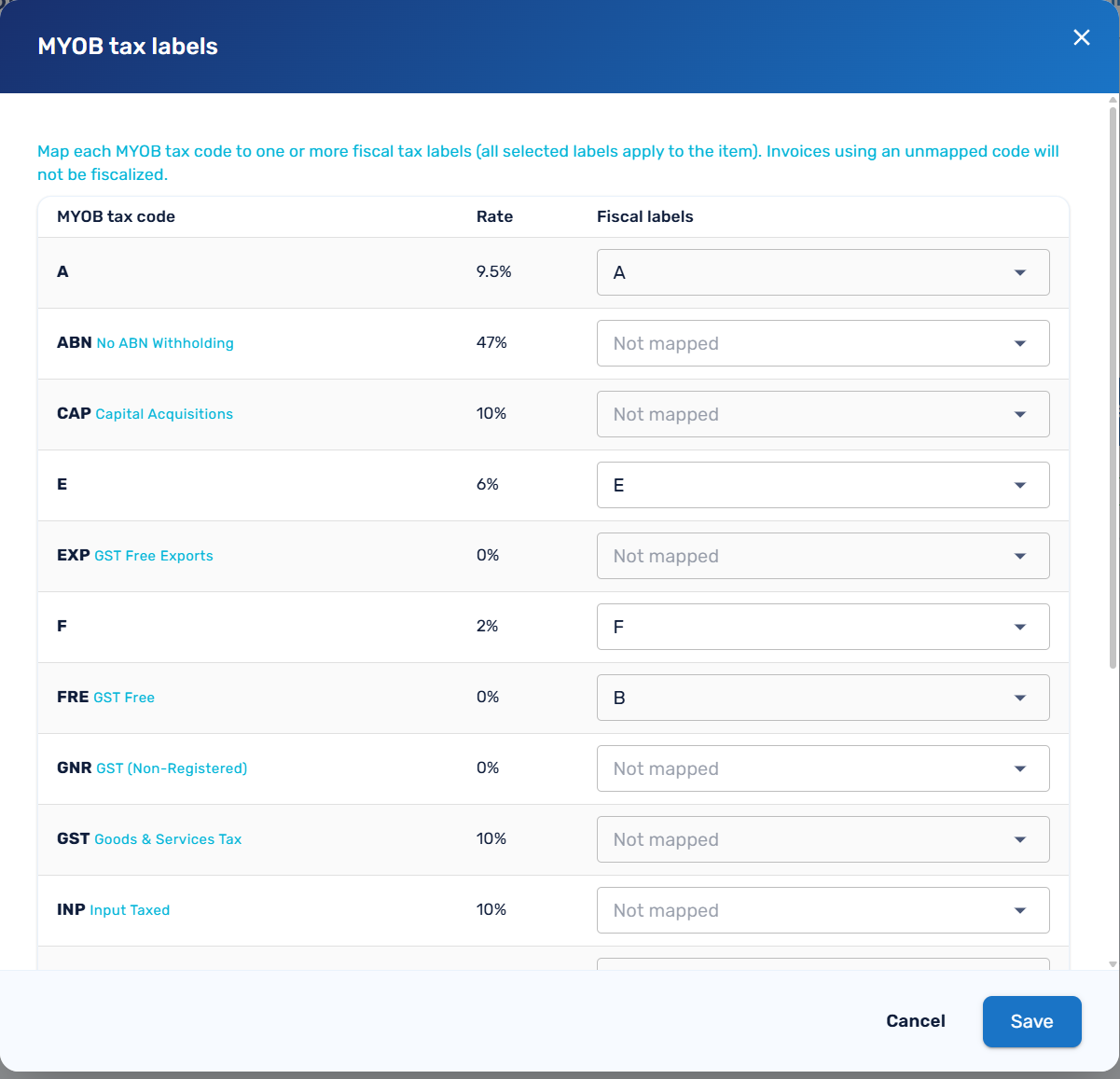The width and height of the screenshot is (1120, 1079).
Task: Open fiscal label dropdown for ABN row
Action: [x=823, y=343]
